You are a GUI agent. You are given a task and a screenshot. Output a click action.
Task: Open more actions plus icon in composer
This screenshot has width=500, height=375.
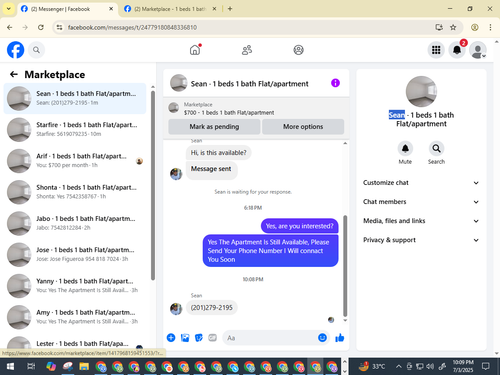pos(171,338)
